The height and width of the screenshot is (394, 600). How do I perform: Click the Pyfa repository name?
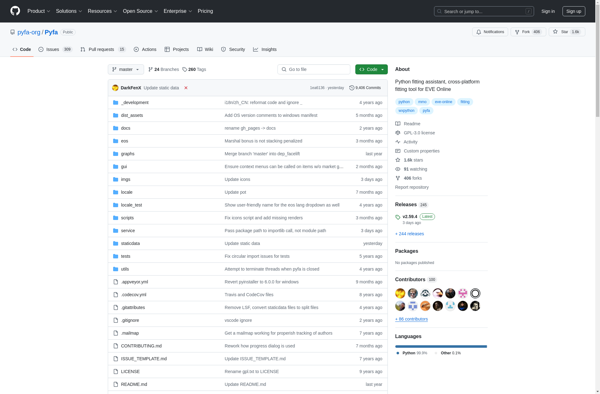51,32
